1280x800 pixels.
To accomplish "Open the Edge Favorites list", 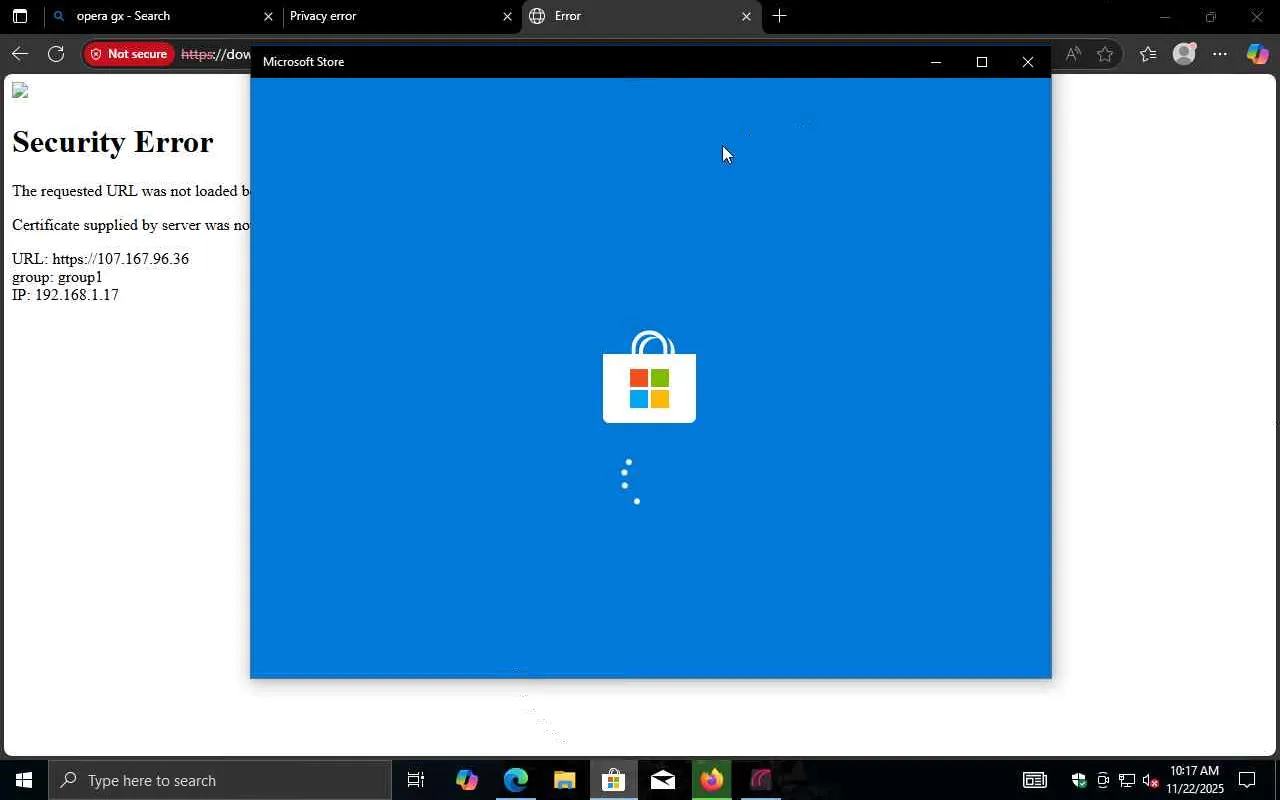I will pyautogui.click(x=1148, y=54).
